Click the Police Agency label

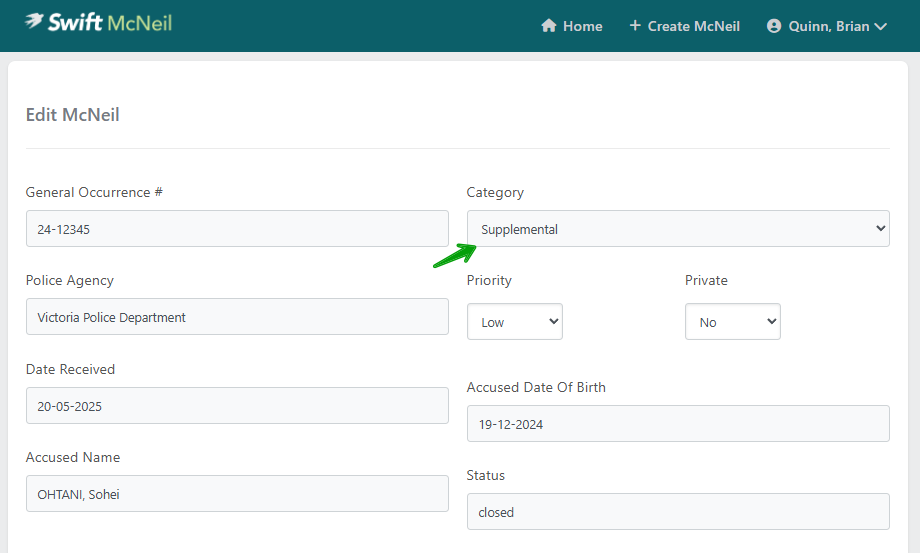coord(70,281)
